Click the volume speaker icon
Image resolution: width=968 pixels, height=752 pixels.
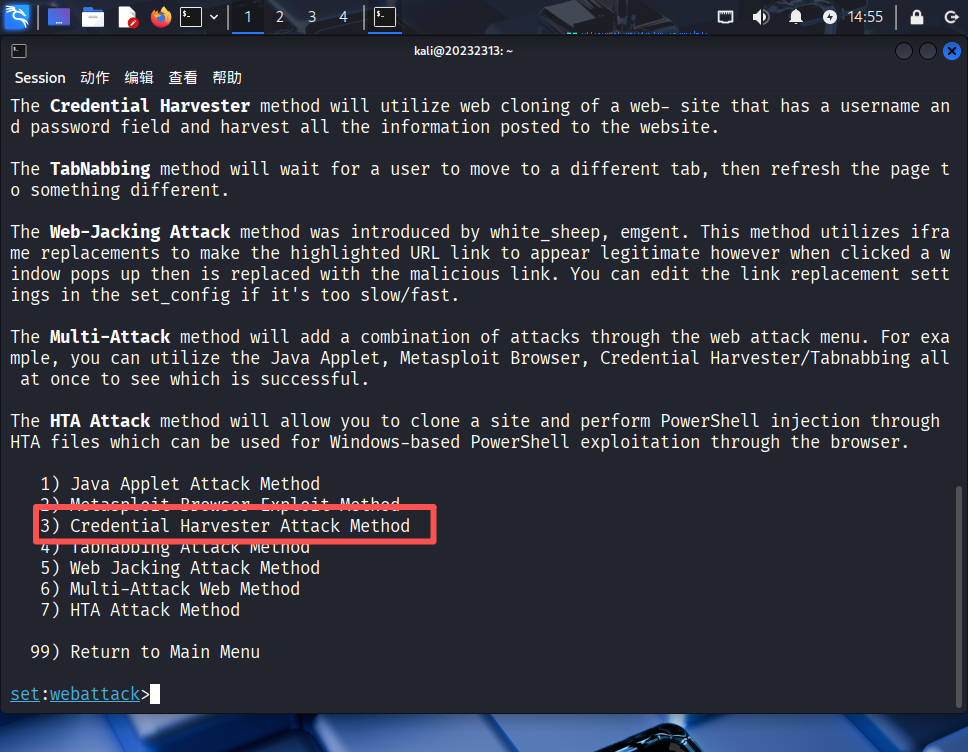pos(760,17)
